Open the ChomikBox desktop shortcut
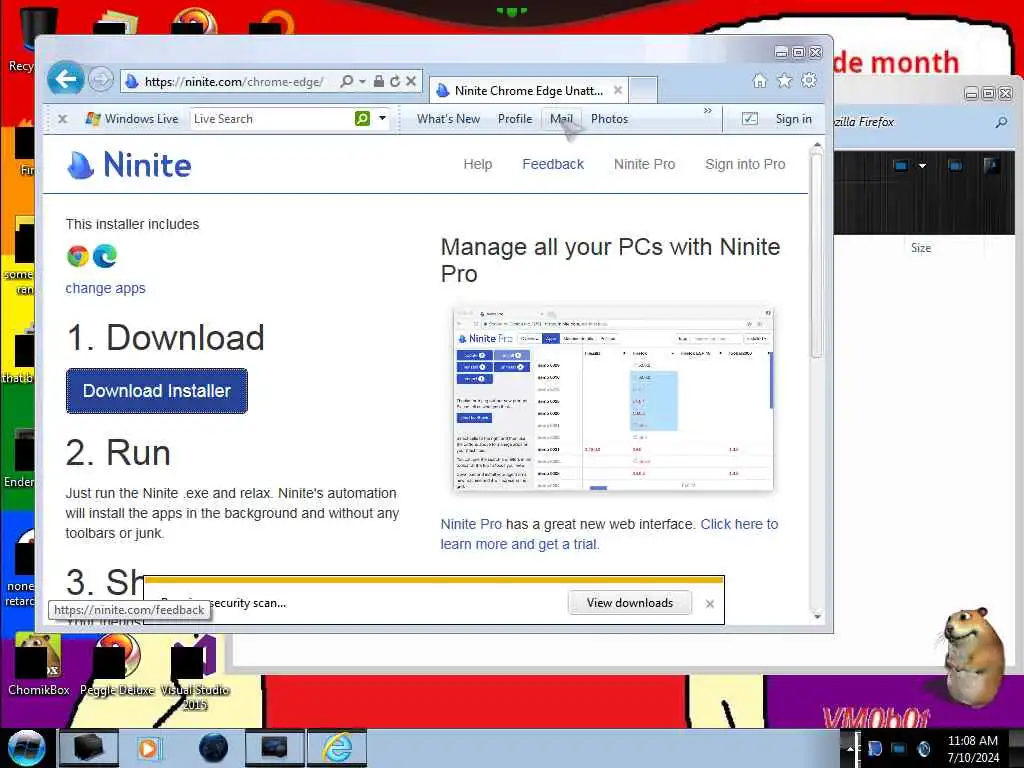Screen dimensions: 1024x768 click(x=39, y=665)
